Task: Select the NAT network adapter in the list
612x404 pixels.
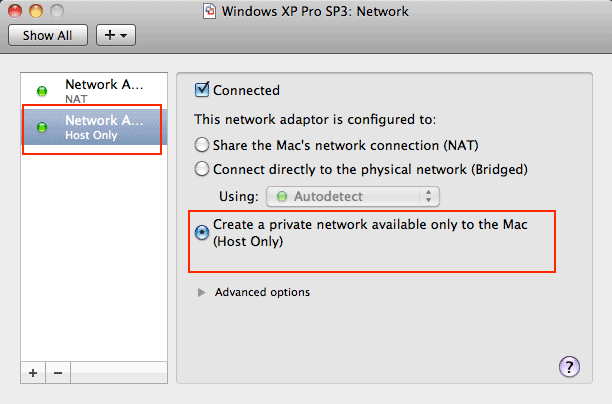Action: coord(103,91)
